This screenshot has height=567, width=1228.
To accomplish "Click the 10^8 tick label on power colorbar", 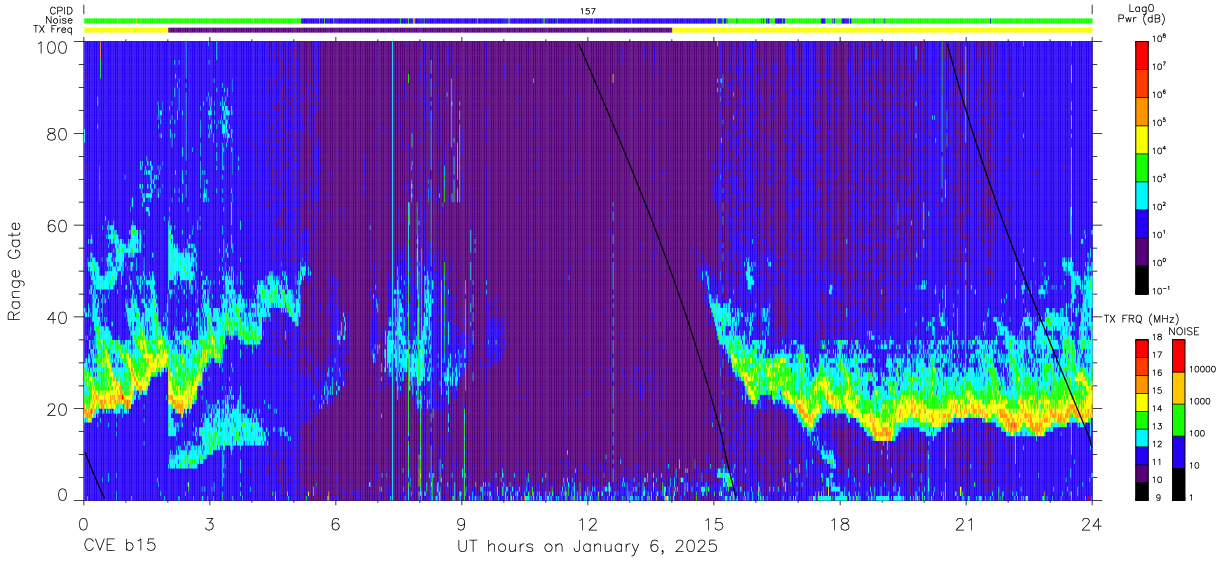I will pos(1161,37).
